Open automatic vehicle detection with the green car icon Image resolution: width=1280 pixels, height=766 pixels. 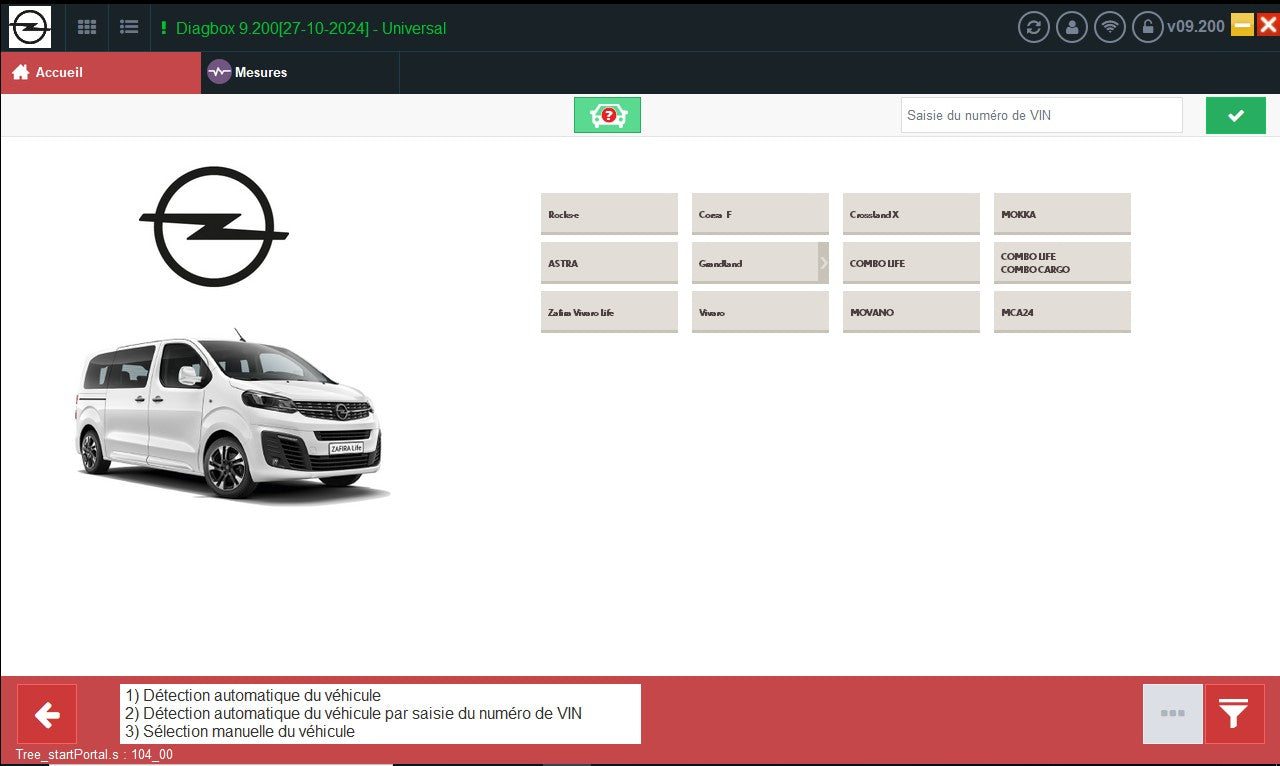(607, 114)
